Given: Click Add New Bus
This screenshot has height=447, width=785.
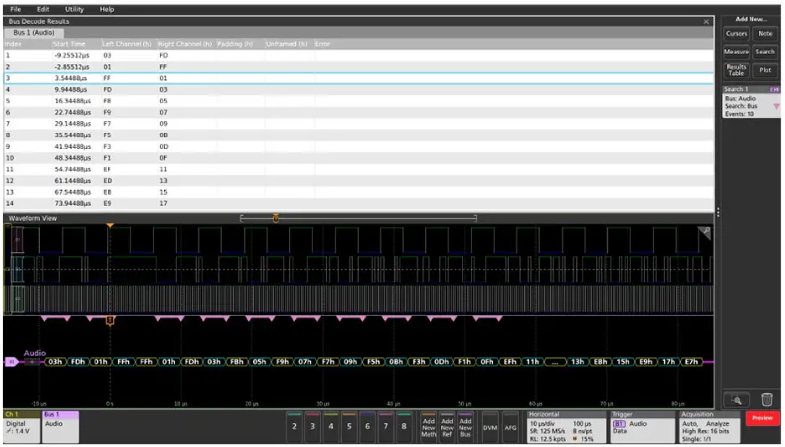Looking at the screenshot, I should click(x=465, y=427).
